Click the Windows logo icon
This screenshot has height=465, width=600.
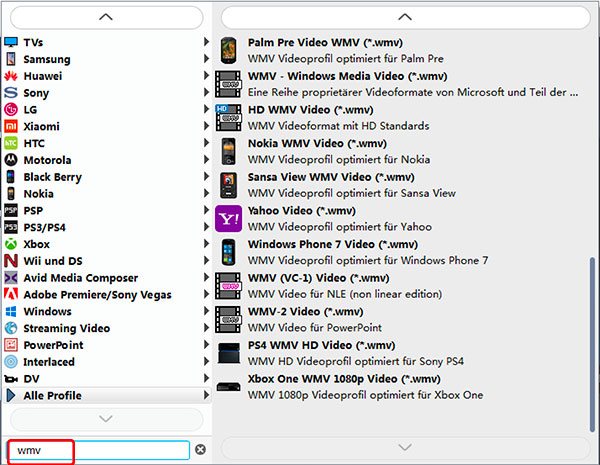pyautogui.click(x=11, y=311)
